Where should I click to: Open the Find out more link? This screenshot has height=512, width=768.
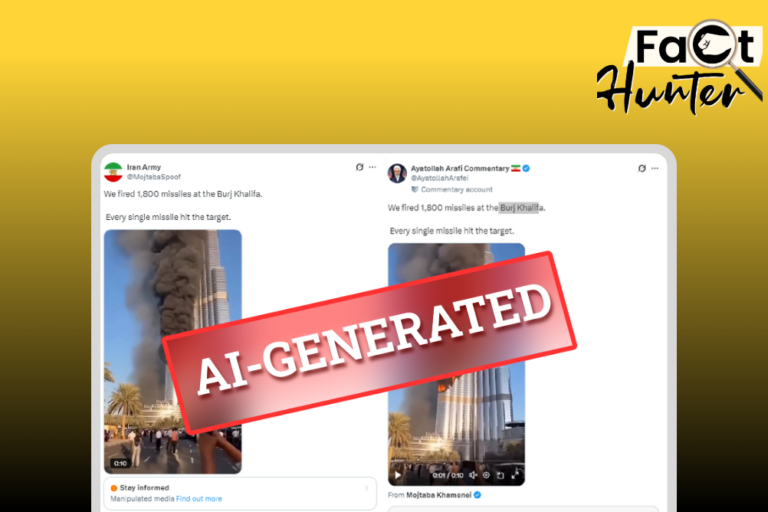[x=199, y=499]
